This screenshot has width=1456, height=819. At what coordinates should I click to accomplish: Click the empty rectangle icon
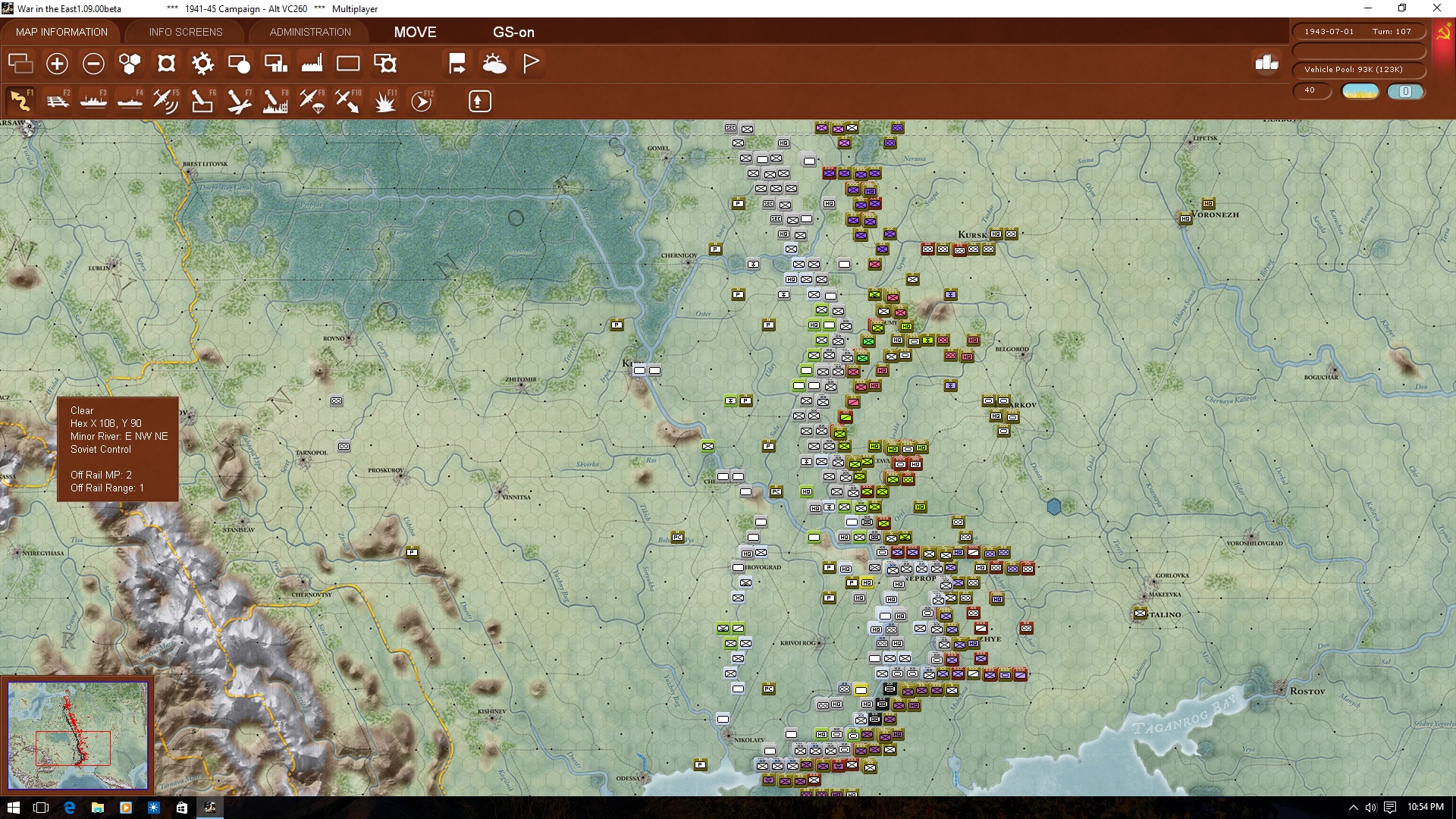pyautogui.click(x=348, y=64)
